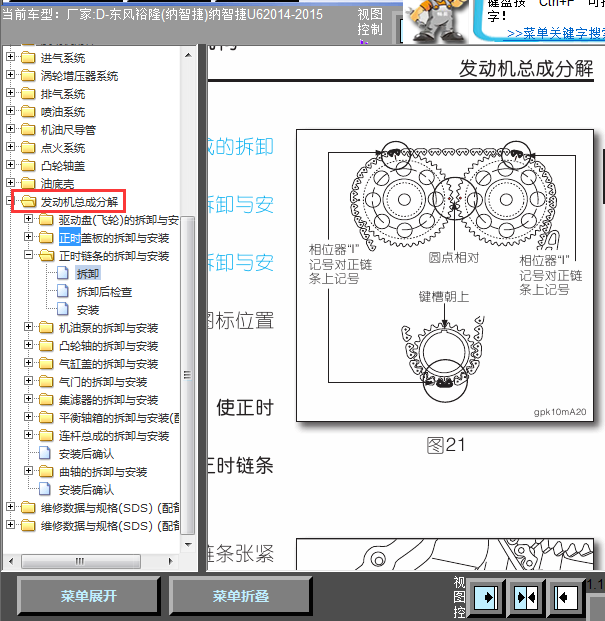Open 拆卸后检查 page in tree
Image resolution: width=605 pixels, height=621 pixels.
(x=104, y=292)
